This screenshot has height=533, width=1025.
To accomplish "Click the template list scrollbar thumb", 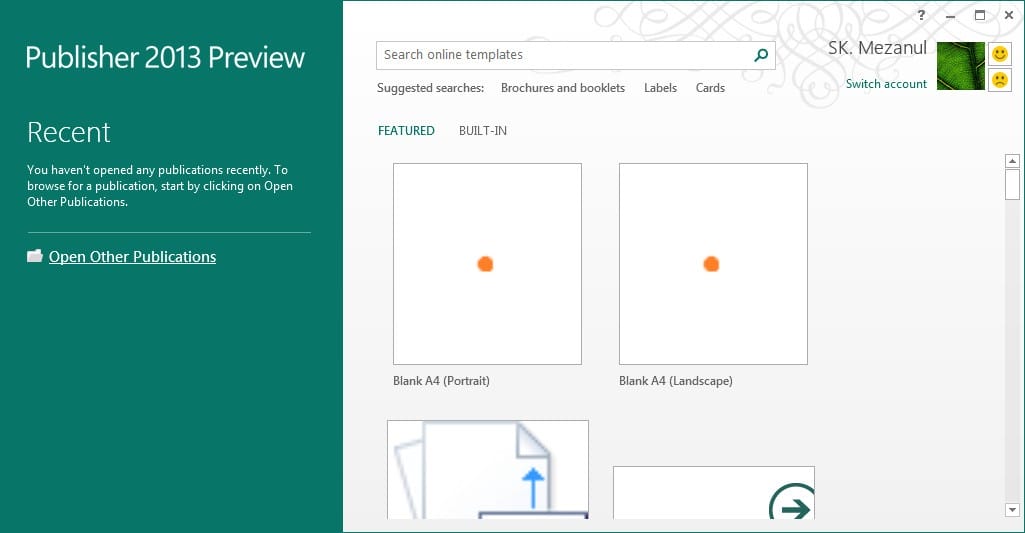I will (1012, 184).
